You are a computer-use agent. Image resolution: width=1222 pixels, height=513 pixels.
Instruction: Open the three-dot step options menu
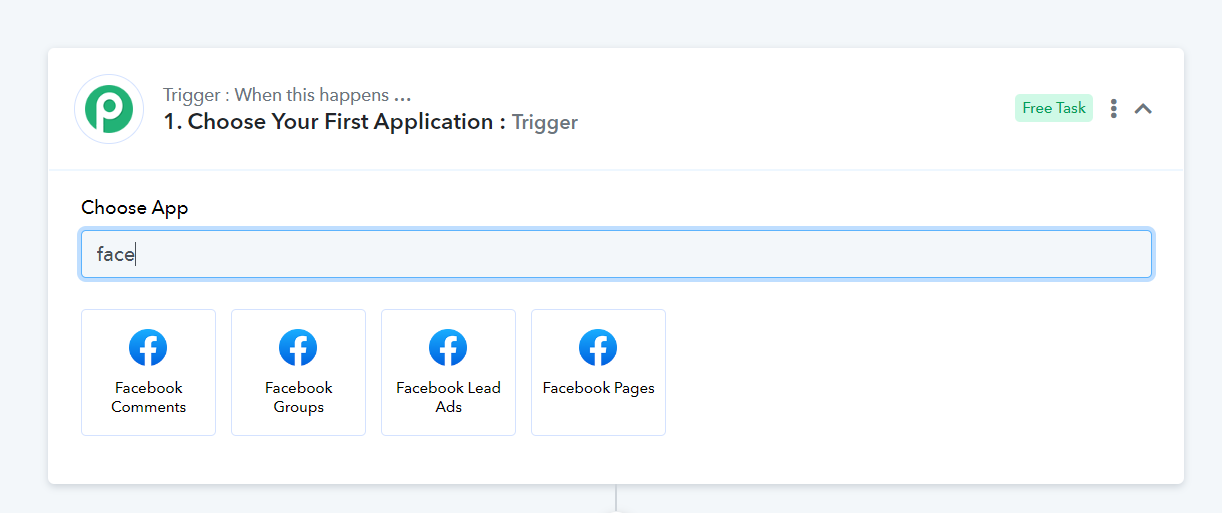click(1113, 109)
